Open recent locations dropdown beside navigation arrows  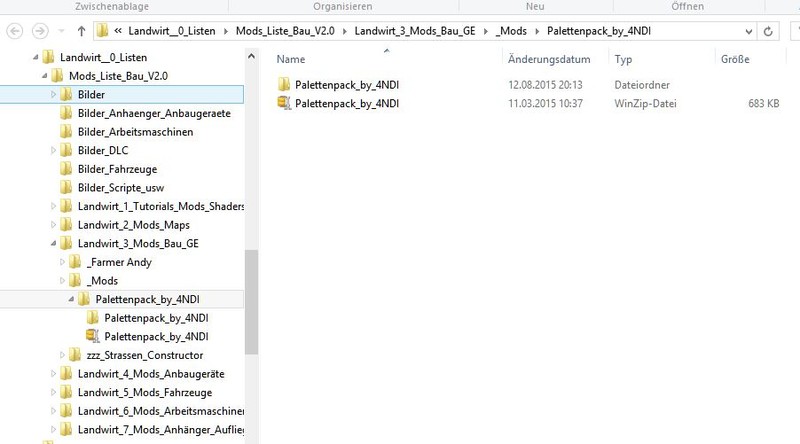point(59,30)
